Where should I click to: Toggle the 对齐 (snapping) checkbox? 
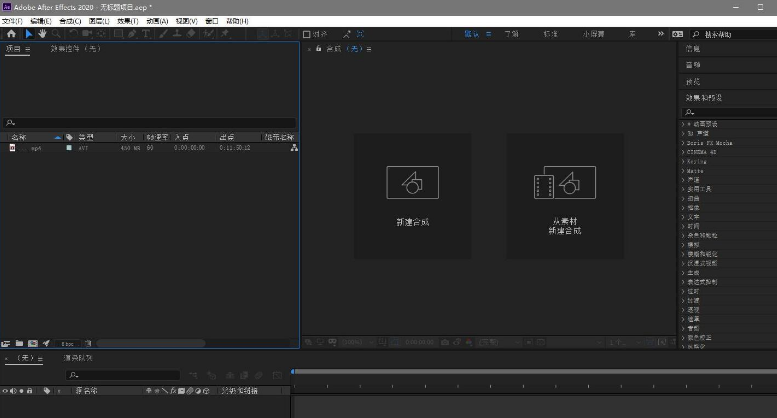pos(307,34)
